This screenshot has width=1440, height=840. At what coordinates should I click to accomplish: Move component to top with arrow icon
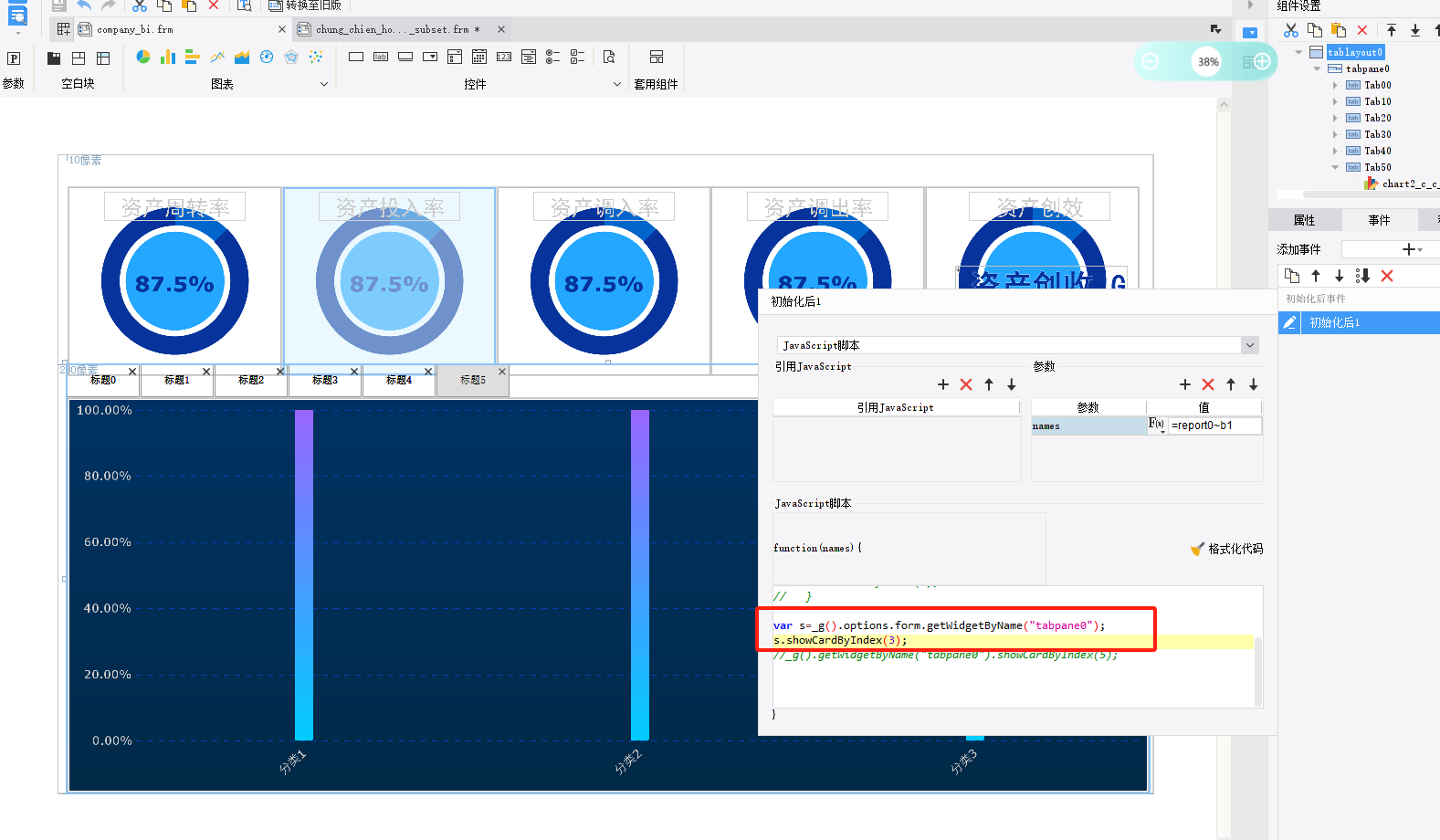[x=1392, y=30]
